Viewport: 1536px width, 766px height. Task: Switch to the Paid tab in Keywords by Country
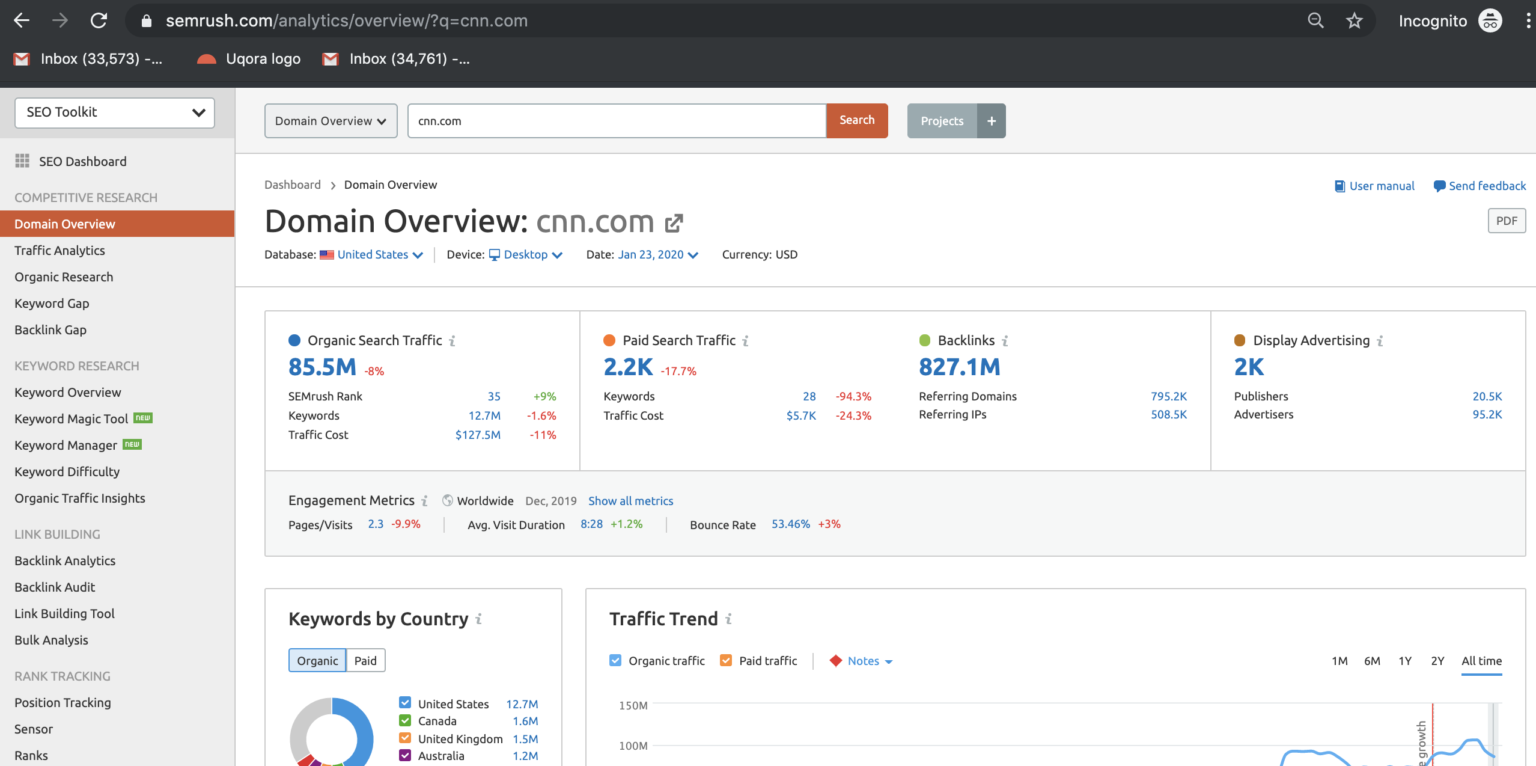click(x=366, y=660)
